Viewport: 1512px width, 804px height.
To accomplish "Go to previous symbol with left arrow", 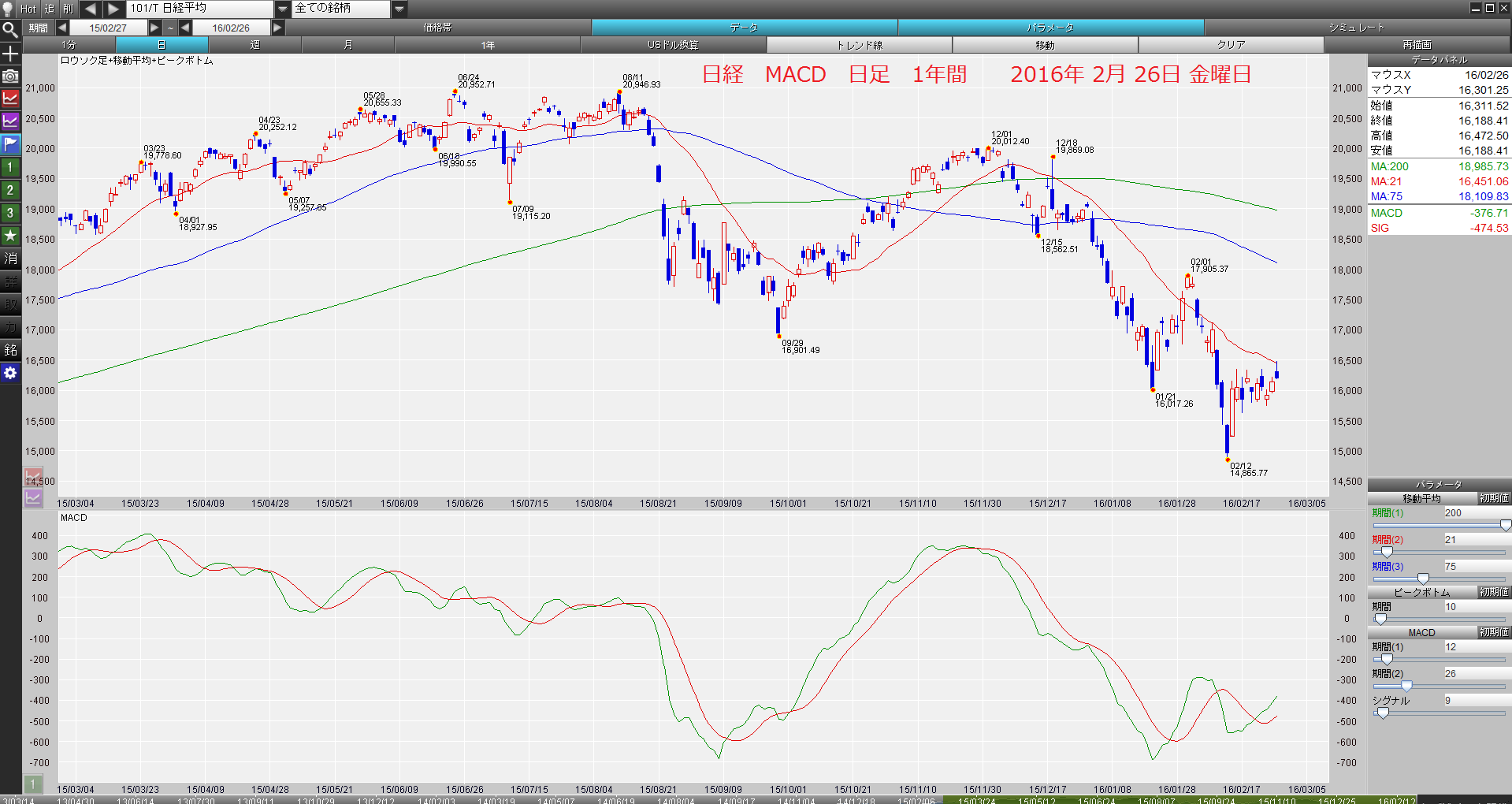I will [91, 9].
